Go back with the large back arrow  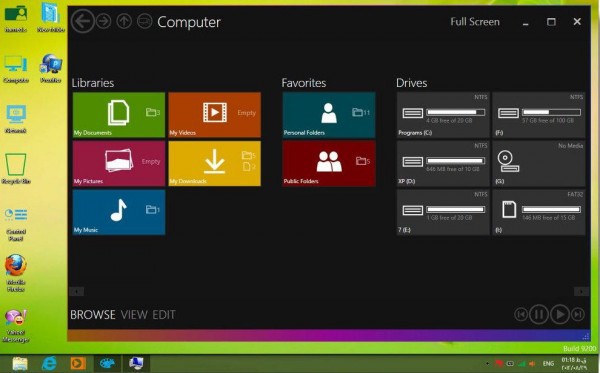[83, 21]
